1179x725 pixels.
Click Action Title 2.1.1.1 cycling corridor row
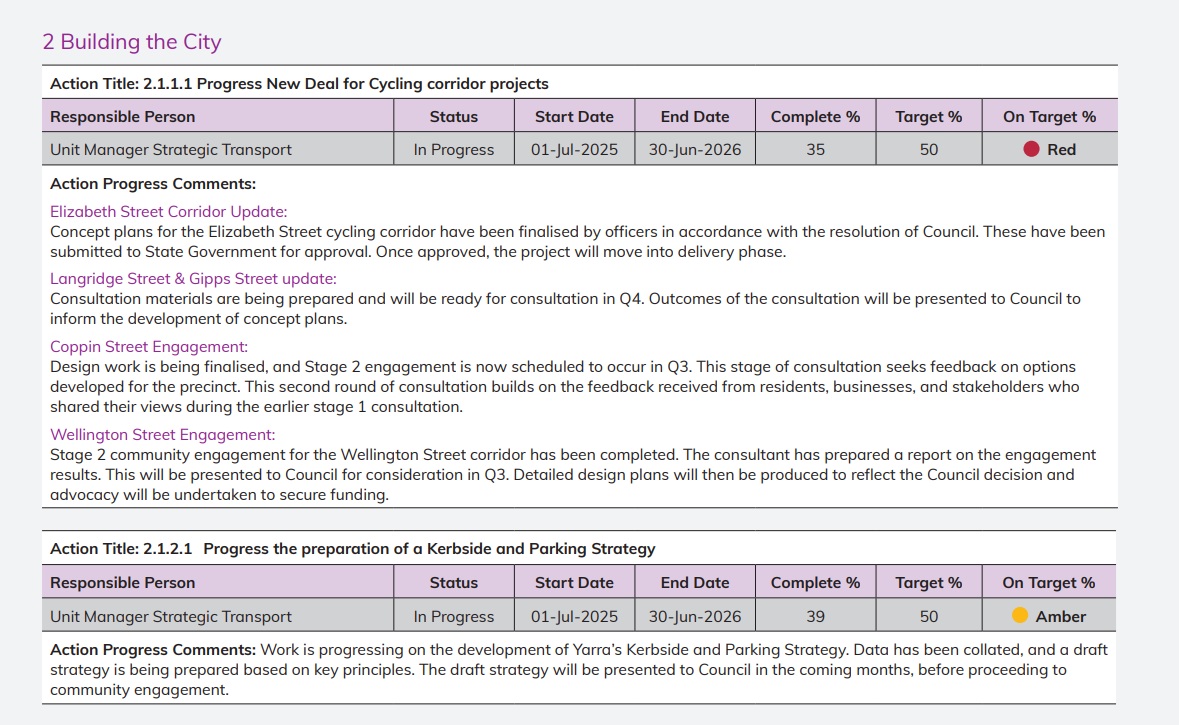pyautogui.click(x=299, y=84)
